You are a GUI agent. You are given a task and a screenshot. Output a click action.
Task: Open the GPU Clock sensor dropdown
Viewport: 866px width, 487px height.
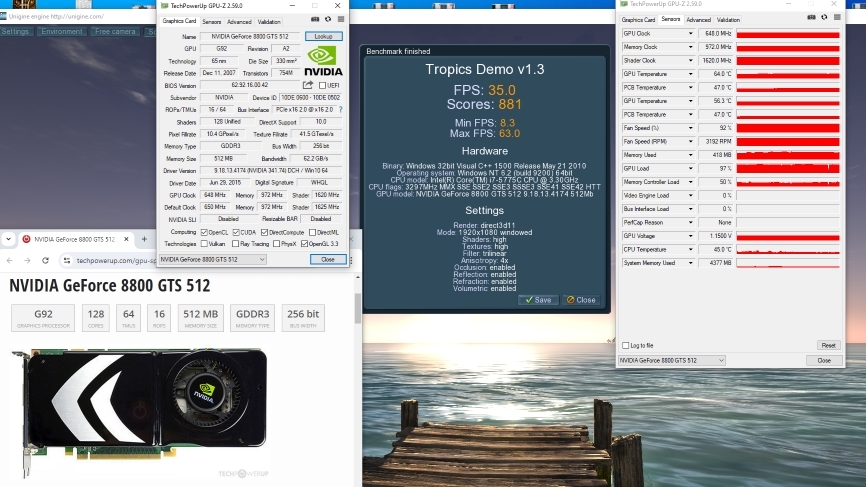[690, 34]
